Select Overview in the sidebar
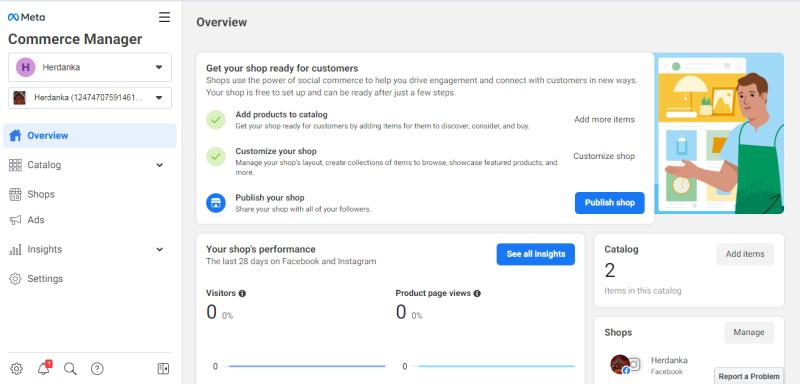The height and width of the screenshot is (384, 800). 90,136
